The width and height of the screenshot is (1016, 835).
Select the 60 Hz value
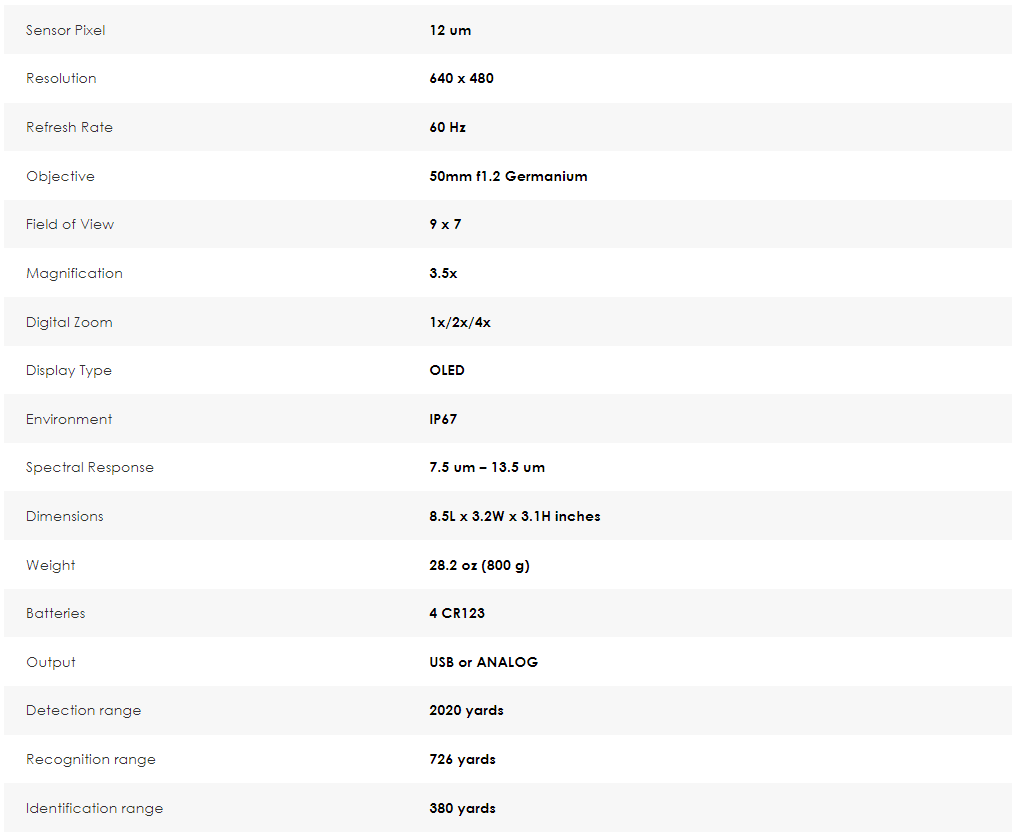click(x=448, y=128)
